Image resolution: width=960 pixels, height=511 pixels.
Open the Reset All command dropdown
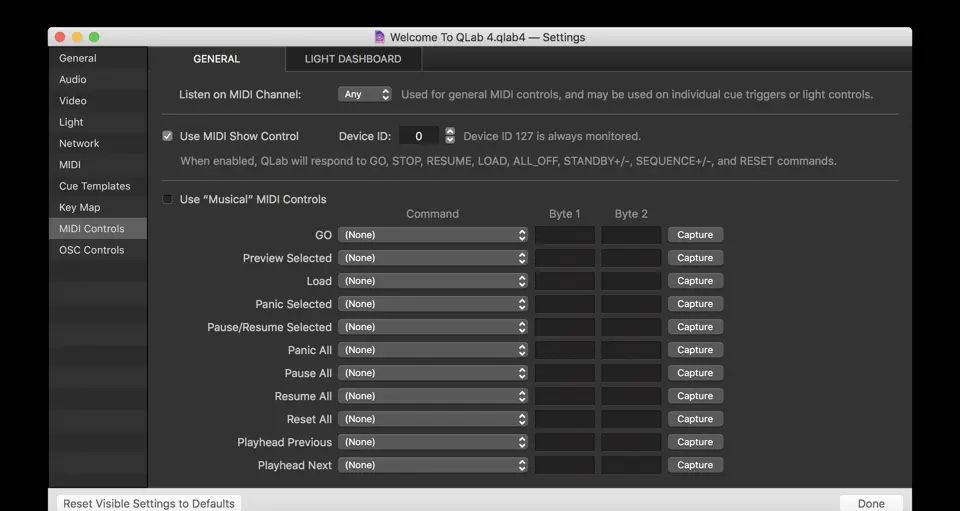(x=433, y=419)
